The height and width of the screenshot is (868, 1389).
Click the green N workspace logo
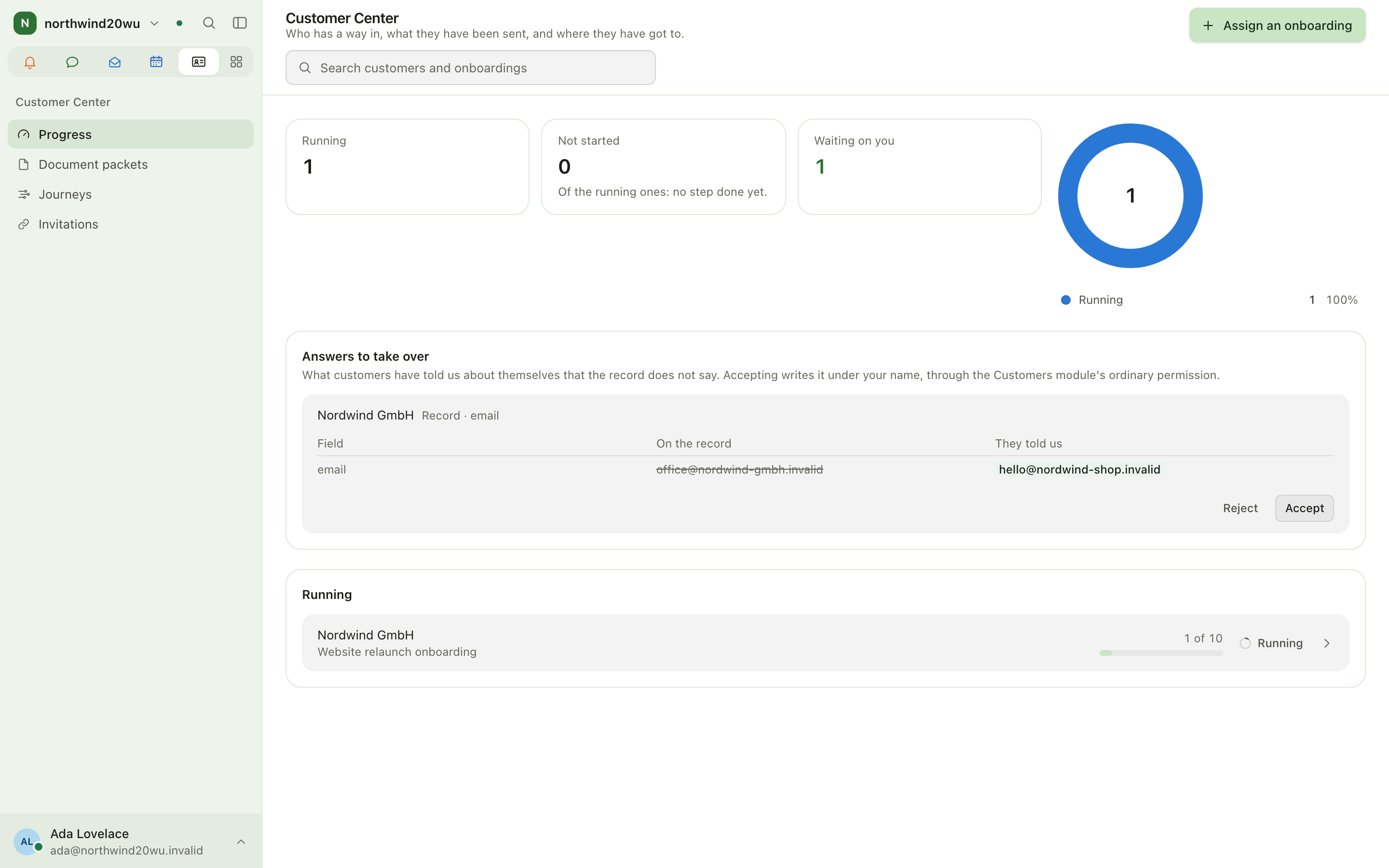[25, 23]
